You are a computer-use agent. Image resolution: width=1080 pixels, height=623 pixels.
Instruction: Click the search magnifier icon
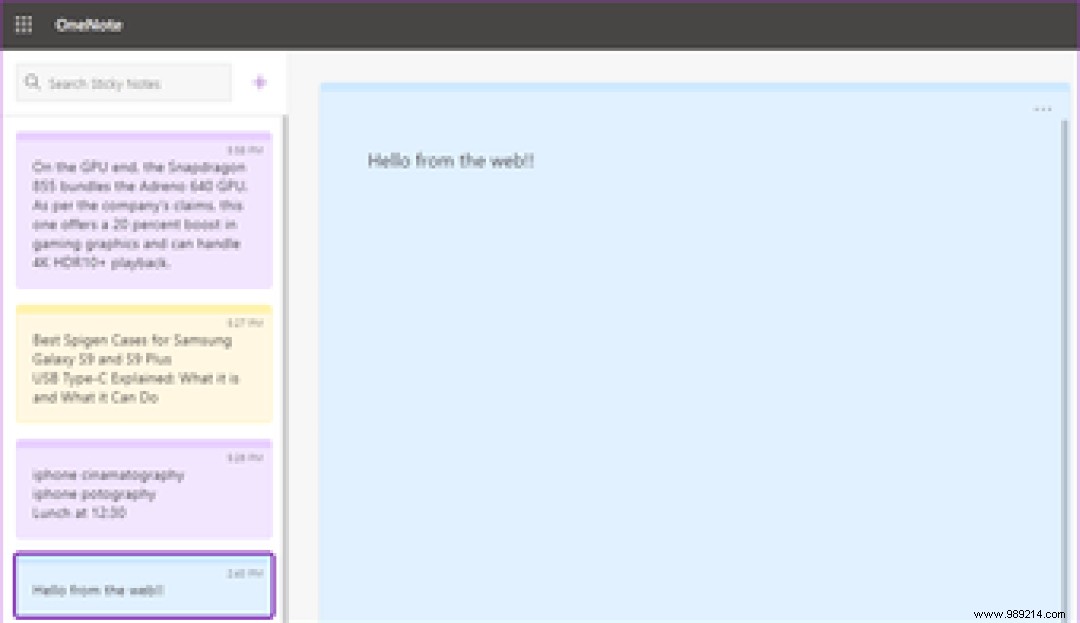(33, 82)
